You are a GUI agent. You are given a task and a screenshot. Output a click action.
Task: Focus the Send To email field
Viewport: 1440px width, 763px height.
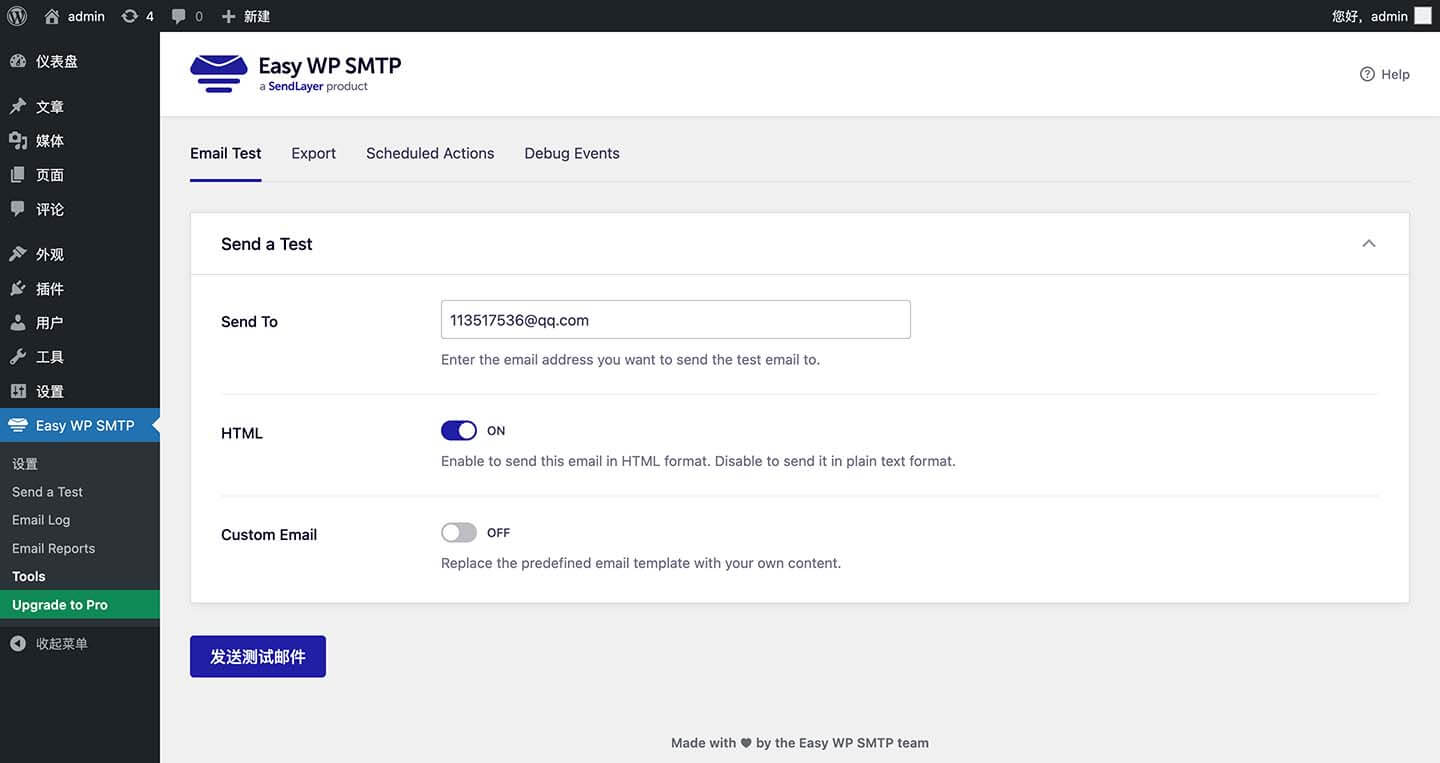coord(676,320)
